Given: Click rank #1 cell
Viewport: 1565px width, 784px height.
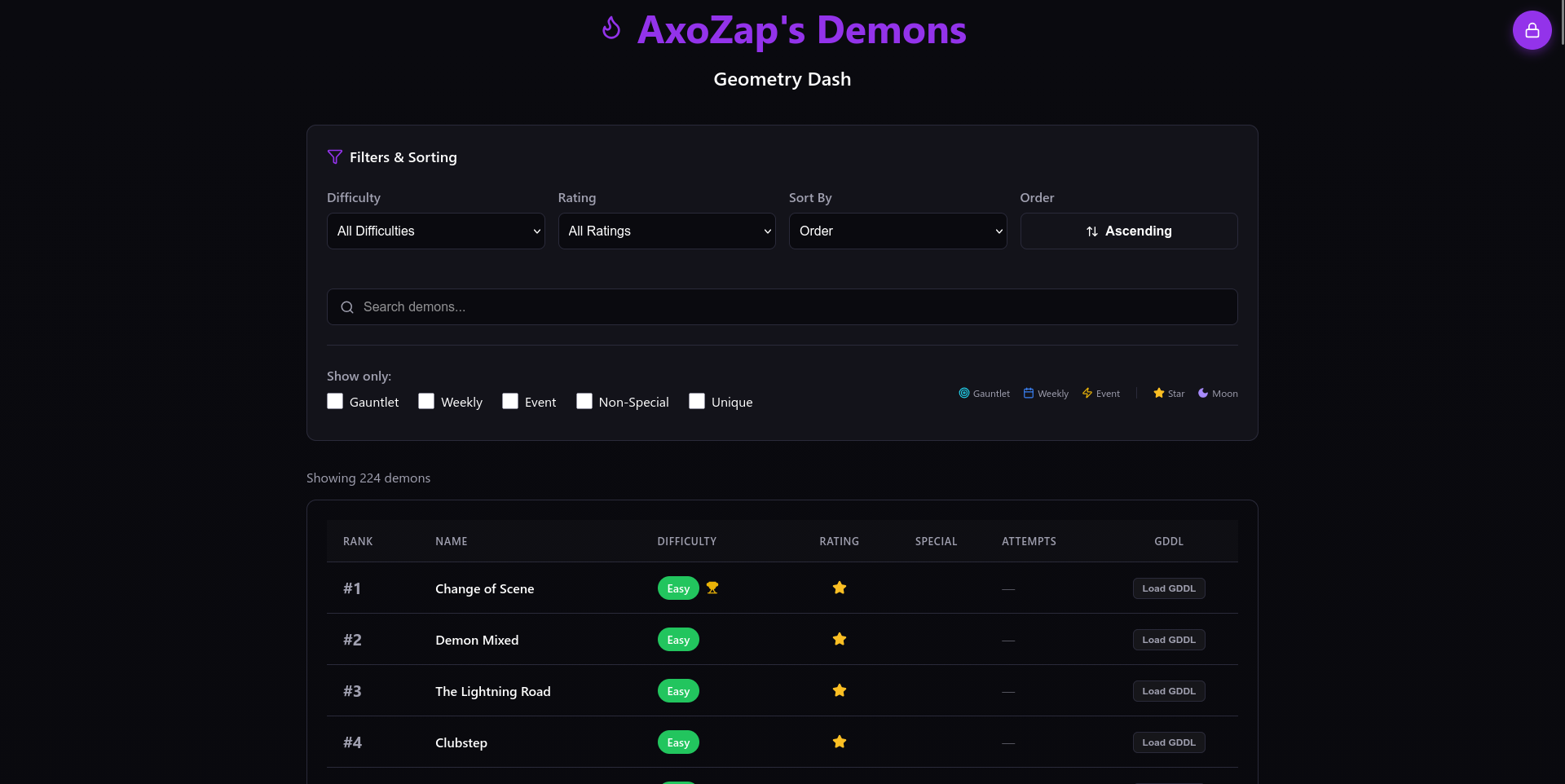Looking at the screenshot, I should pos(352,588).
